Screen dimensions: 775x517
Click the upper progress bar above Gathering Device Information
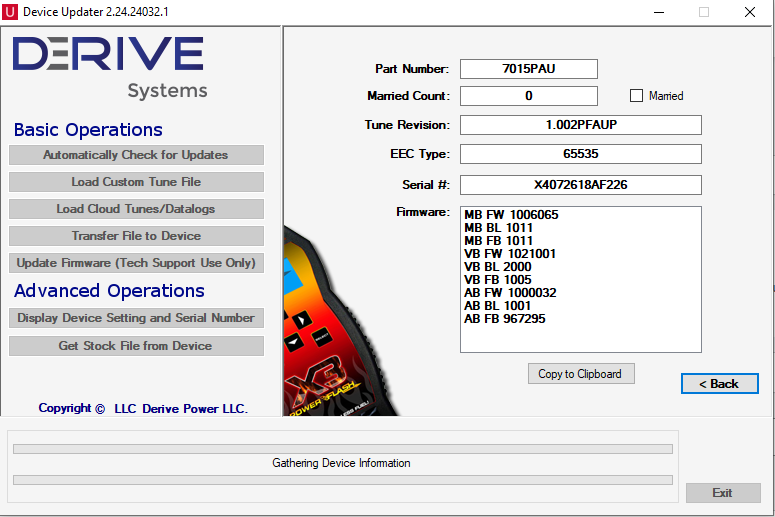(x=343, y=449)
